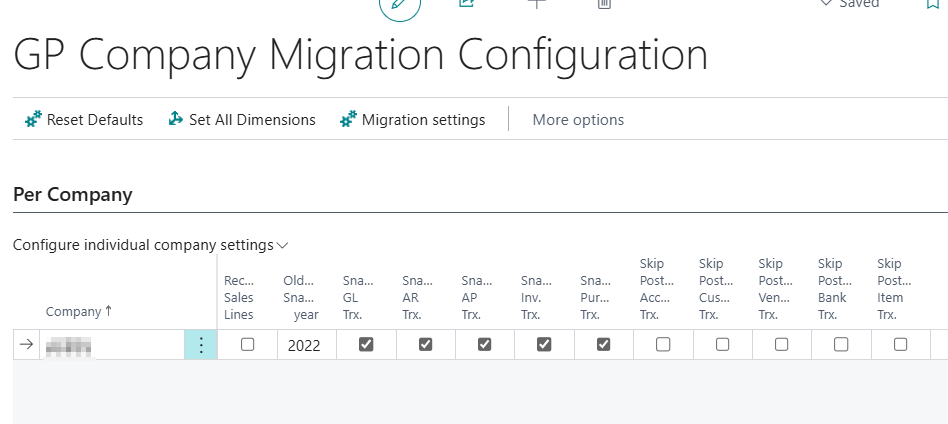Screen dimensions: 948x424
Task: Select the blurred company name cell
Action: 110,345
